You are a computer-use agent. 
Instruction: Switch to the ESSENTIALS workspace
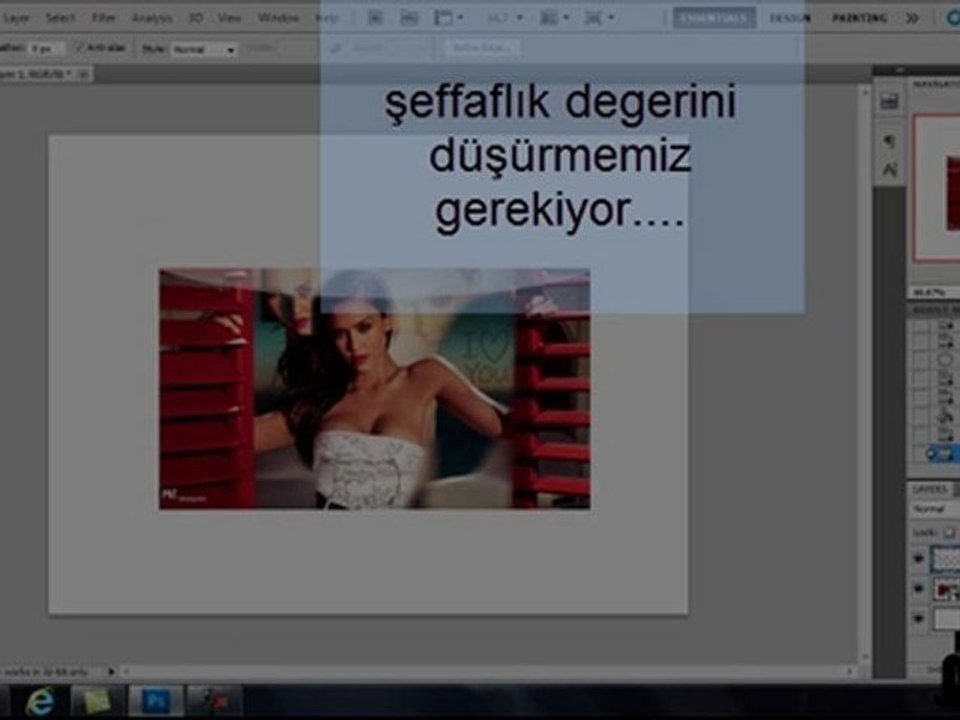(714, 18)
